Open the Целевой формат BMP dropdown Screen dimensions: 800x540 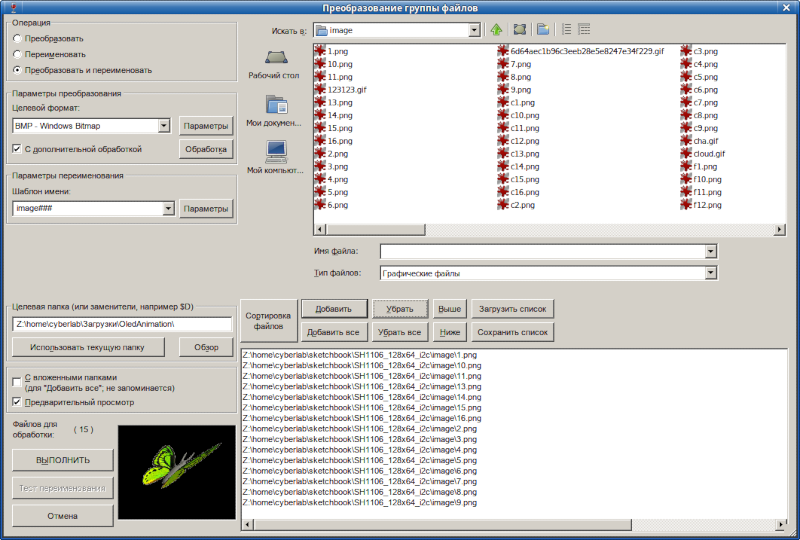tap(164, 126)
